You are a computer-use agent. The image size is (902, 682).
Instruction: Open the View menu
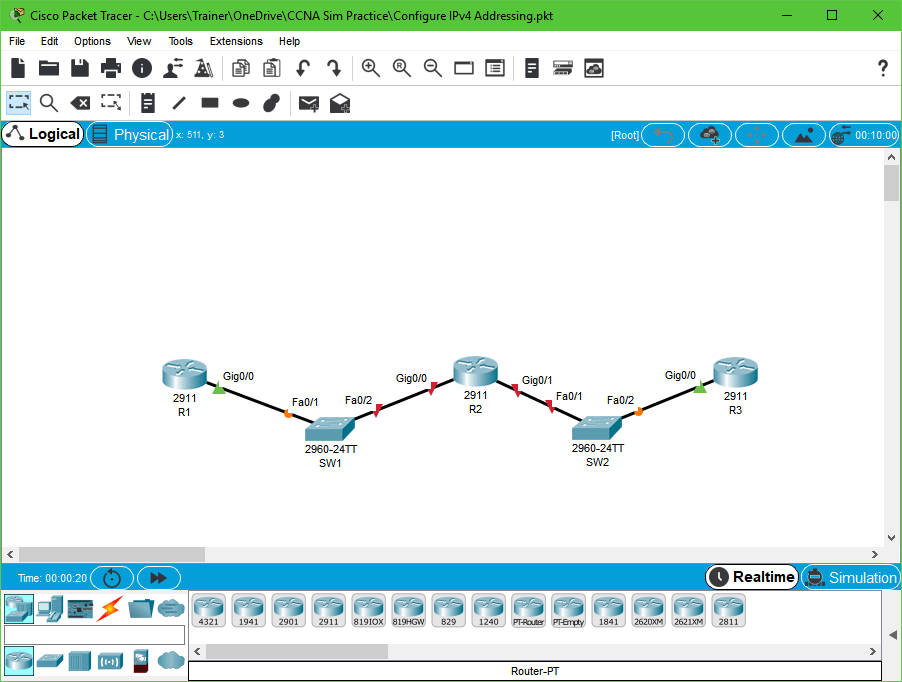[x=139, y=41]
